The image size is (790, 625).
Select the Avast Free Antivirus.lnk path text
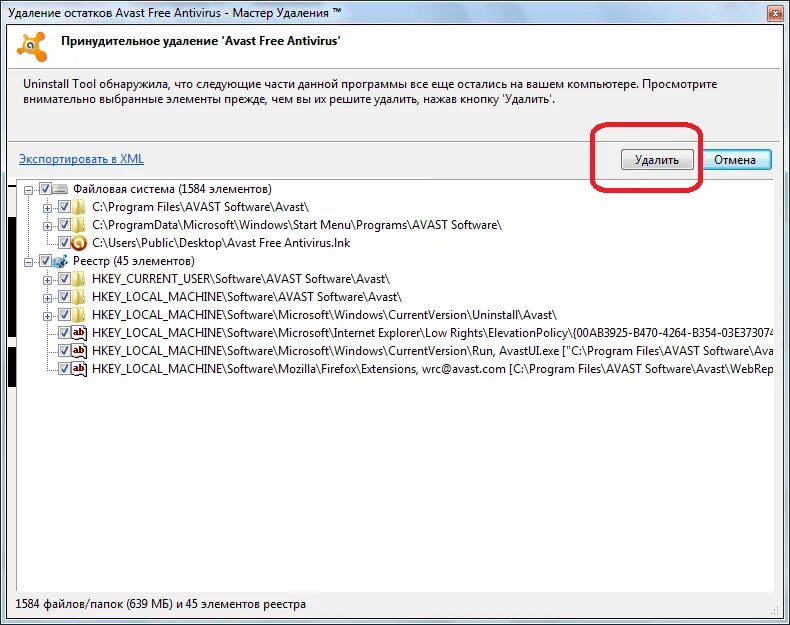pyautogui.click(x=221, y=243)
